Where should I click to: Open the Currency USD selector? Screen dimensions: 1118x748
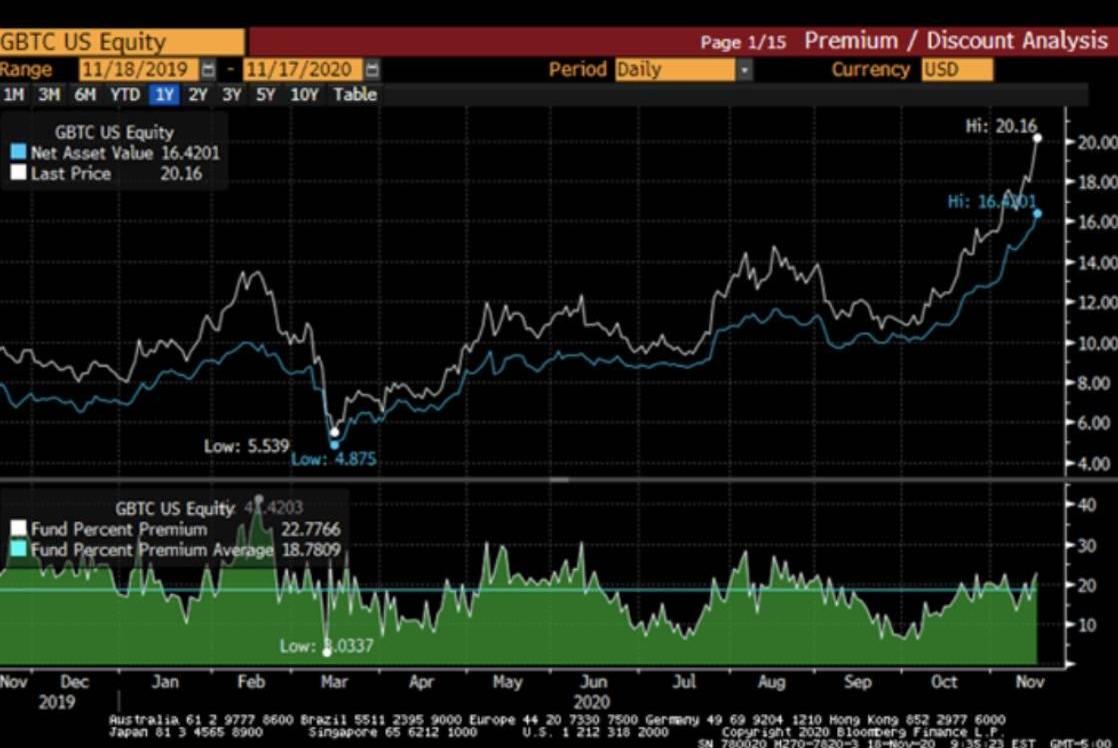tap(956, 70)
